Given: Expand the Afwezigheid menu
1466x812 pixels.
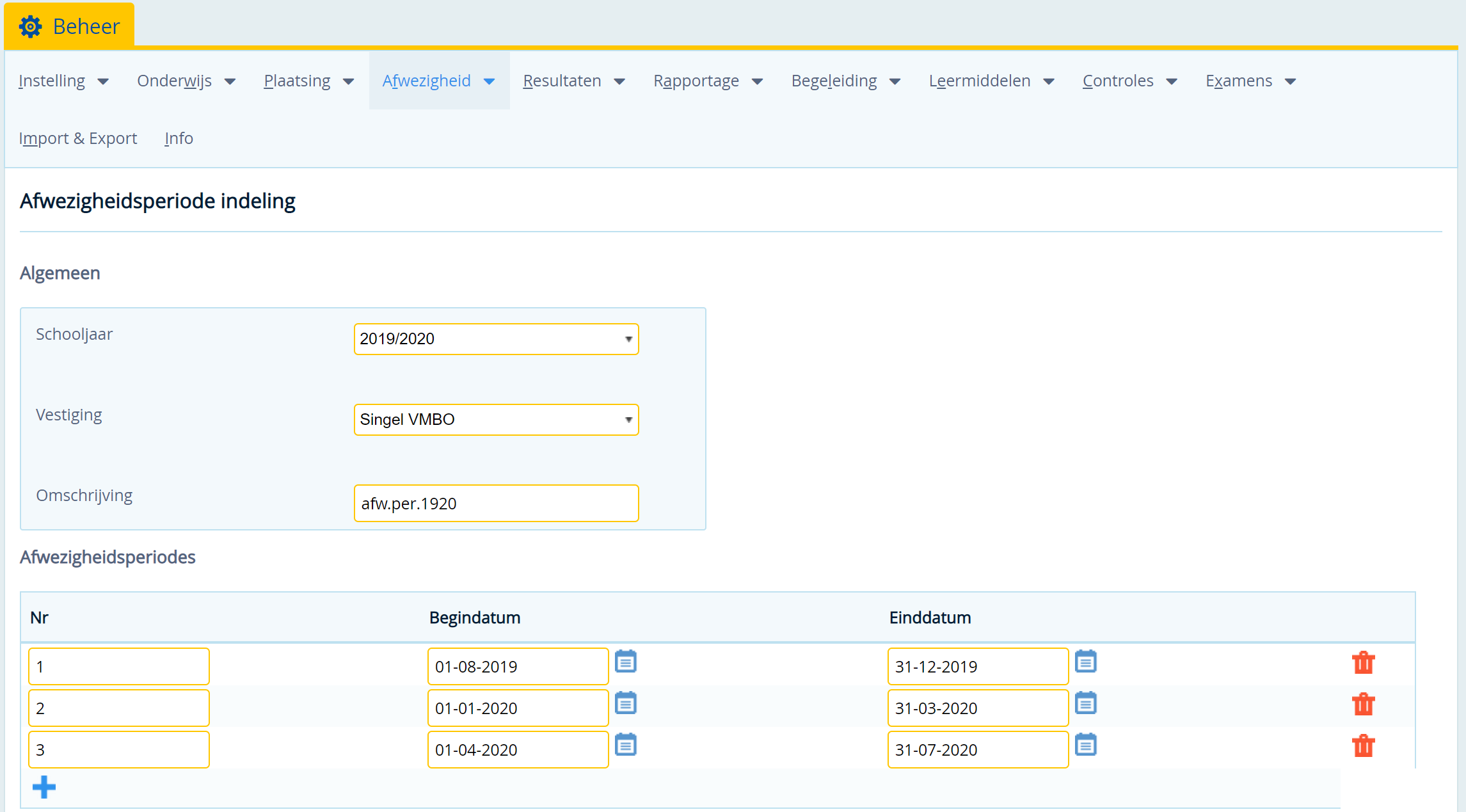Looking at the screenshot, I should [x=439, y=81].
